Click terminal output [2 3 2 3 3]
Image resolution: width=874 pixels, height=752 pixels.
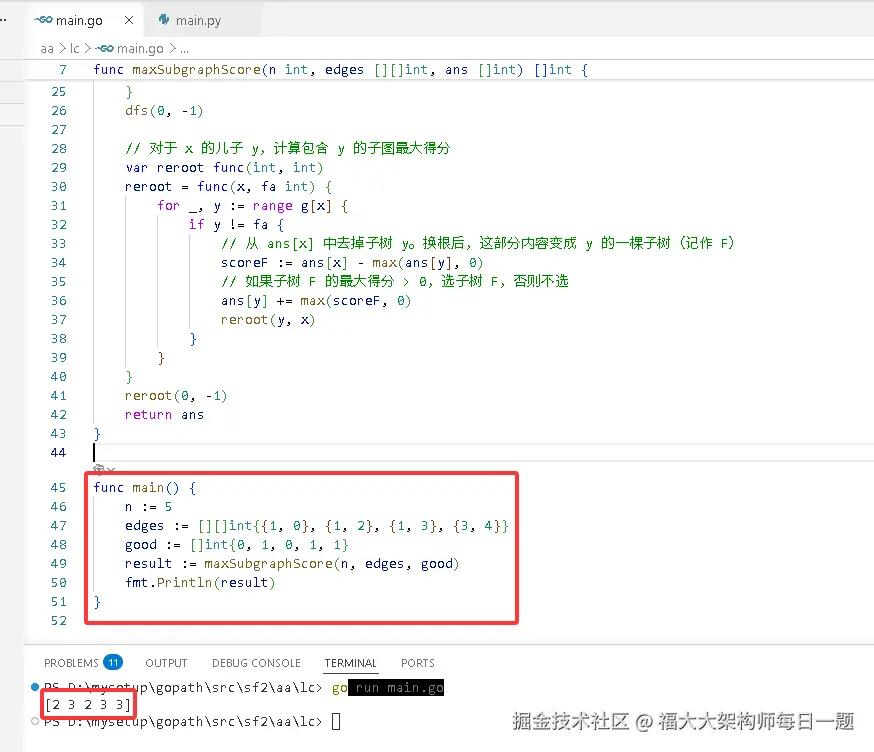(x=88, y=705)
